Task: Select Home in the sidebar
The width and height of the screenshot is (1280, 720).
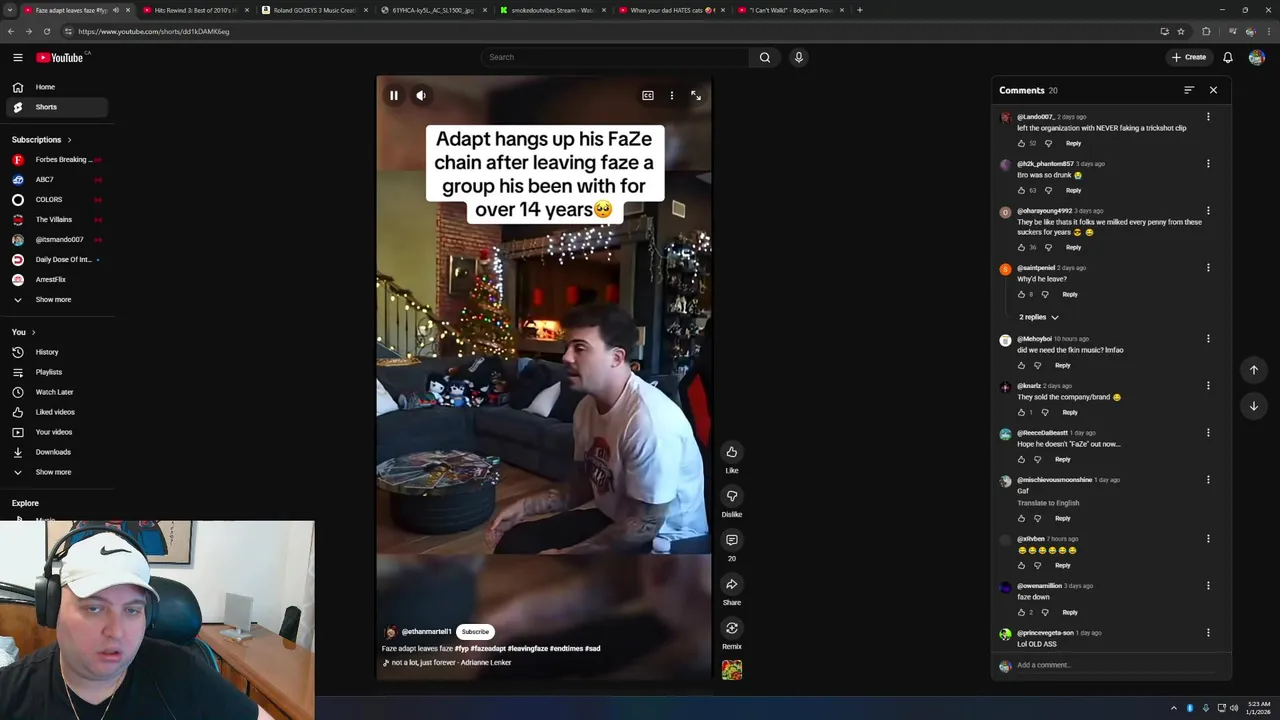Action: 55,87
